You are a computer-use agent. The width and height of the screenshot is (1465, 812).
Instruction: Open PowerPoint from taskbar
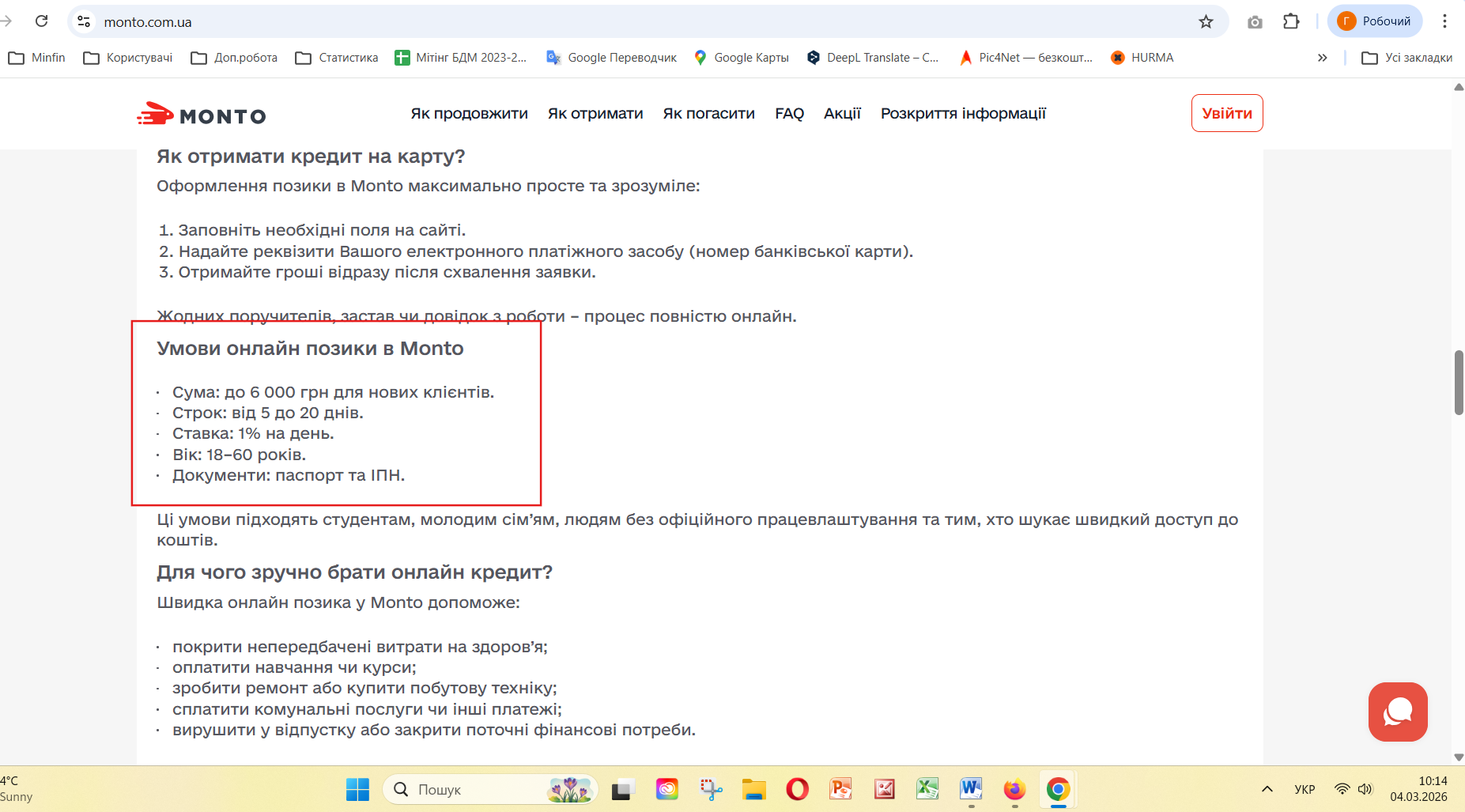click(840, 789)
